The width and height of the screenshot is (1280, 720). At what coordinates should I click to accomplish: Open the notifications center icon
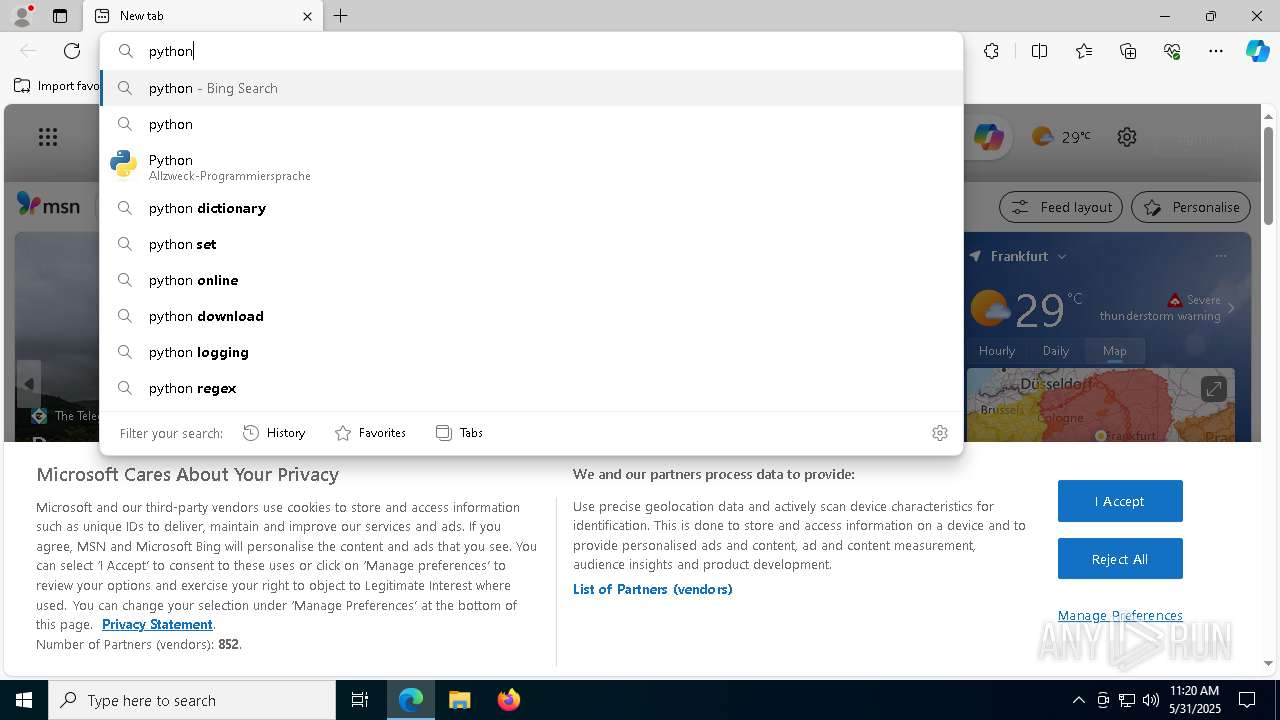pos(1247,700)
